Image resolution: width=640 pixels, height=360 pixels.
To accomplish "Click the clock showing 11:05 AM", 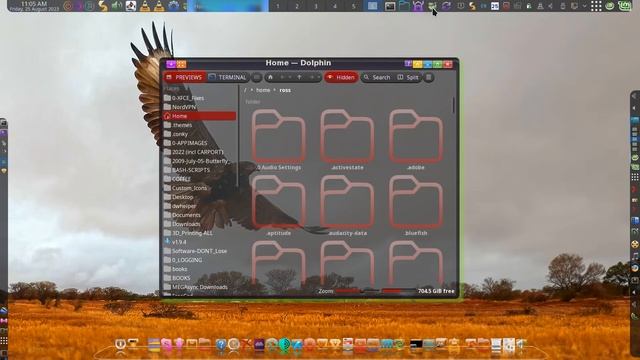I will 34,6.
